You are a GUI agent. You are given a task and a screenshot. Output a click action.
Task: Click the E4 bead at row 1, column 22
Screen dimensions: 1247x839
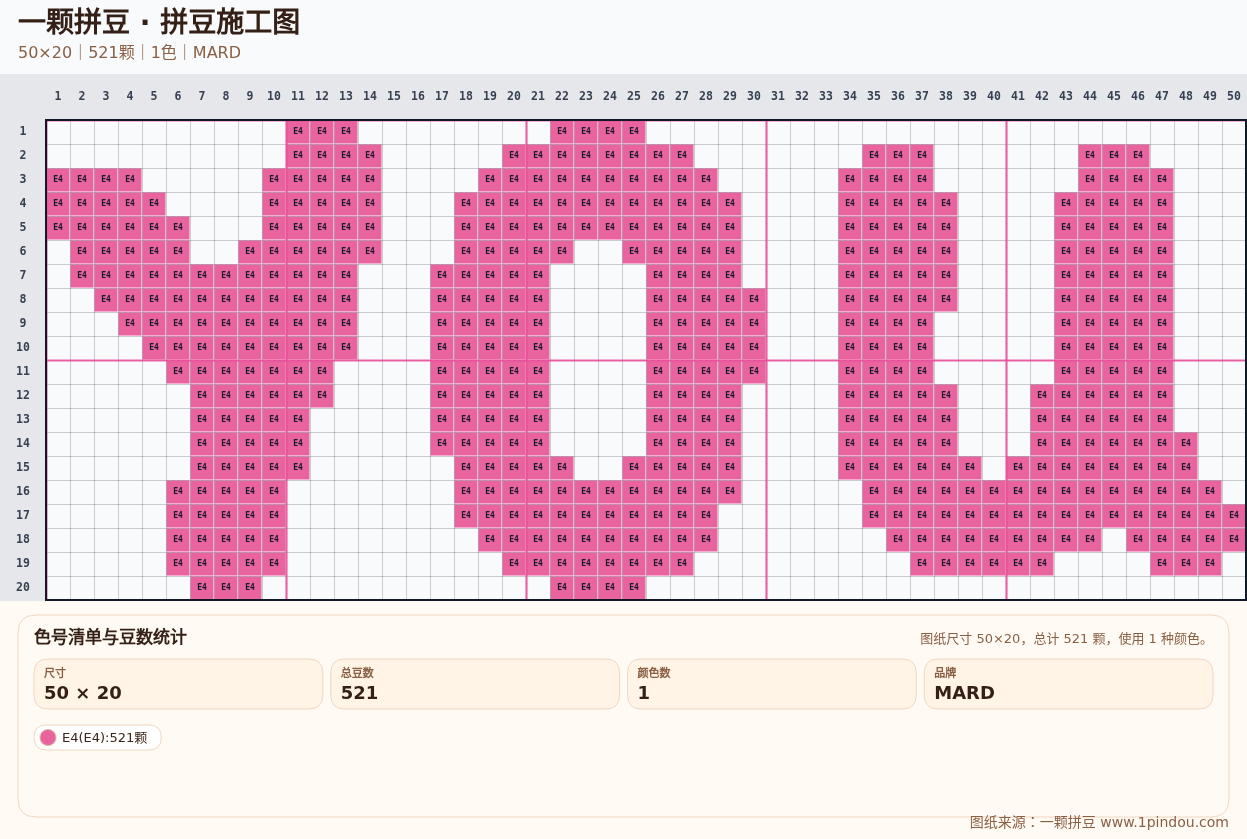(562, 131)
